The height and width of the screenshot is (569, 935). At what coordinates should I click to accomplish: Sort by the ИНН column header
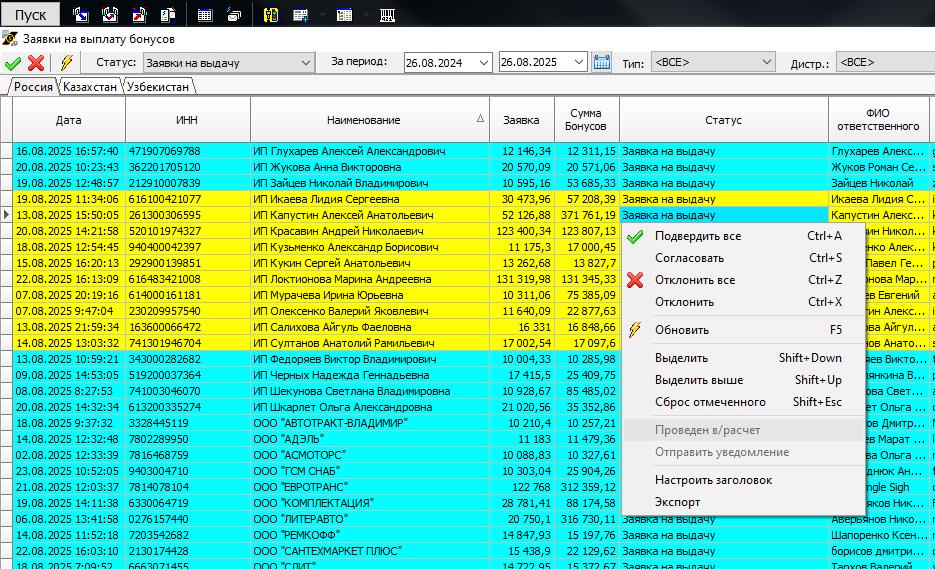coord(187,120)
